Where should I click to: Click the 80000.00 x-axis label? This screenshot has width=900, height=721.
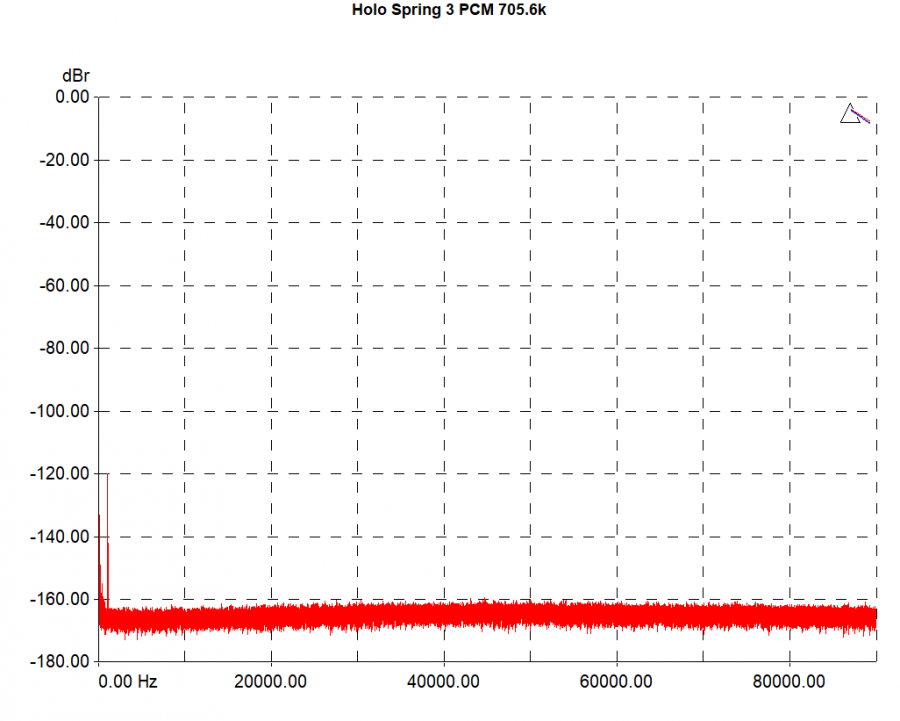pyautogui.click(x=789, y=681)
